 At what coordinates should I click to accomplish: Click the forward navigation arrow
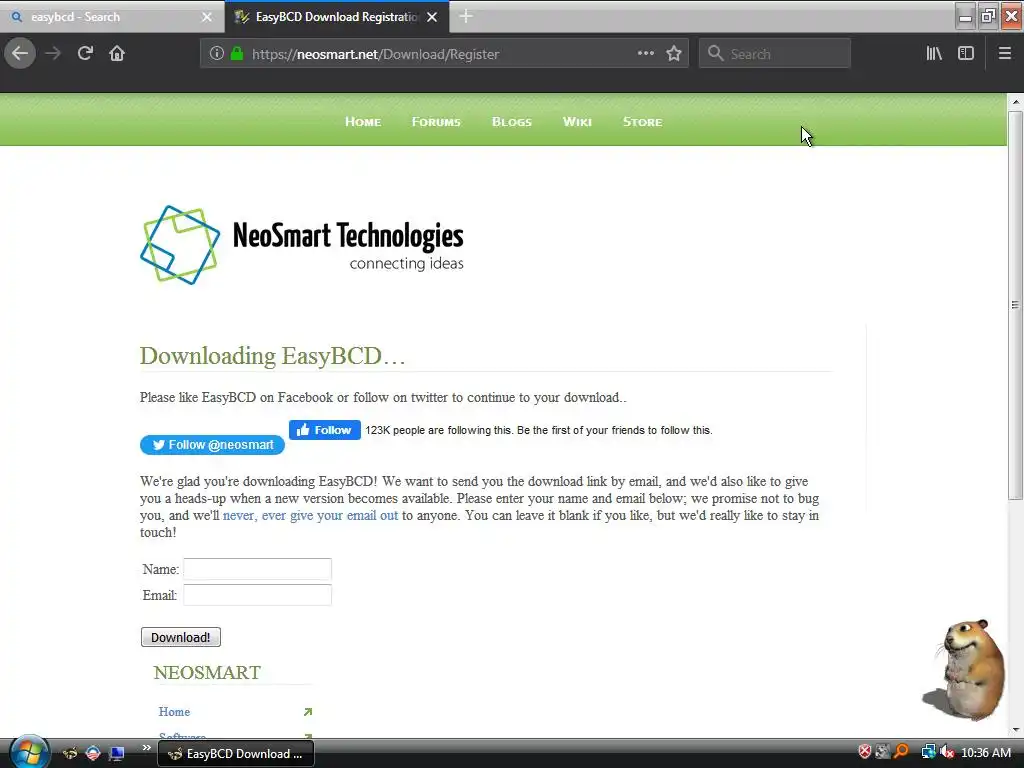53,54
